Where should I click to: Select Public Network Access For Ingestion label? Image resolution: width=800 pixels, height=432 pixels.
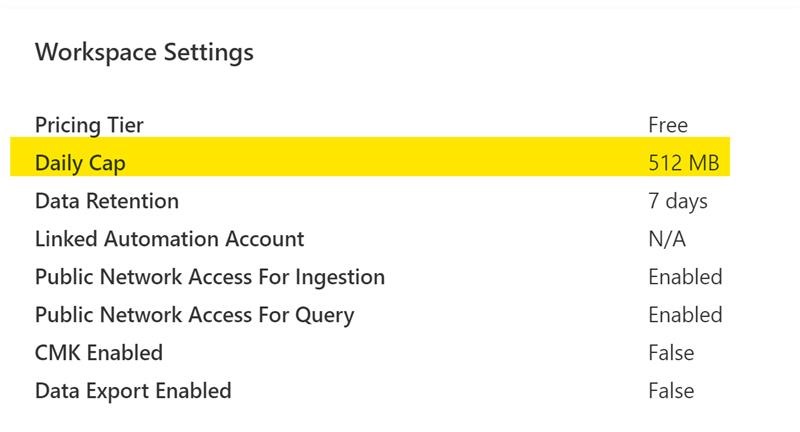click(x=210, y=277)
